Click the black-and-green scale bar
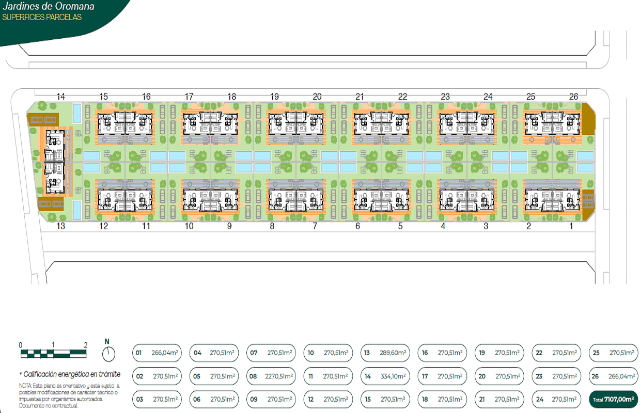The height and width of the screenshot is (413, 640). pos(52,352)
